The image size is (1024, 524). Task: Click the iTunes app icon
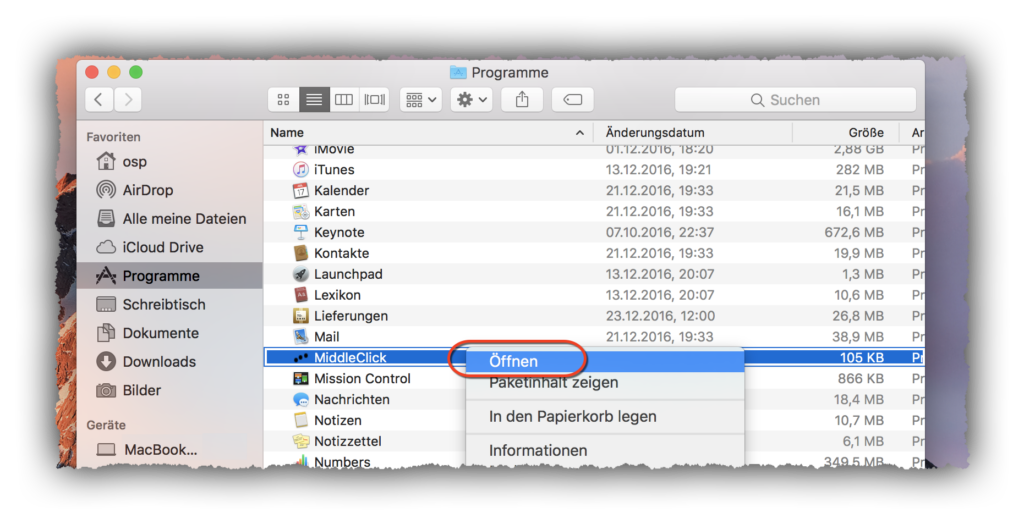300,170
